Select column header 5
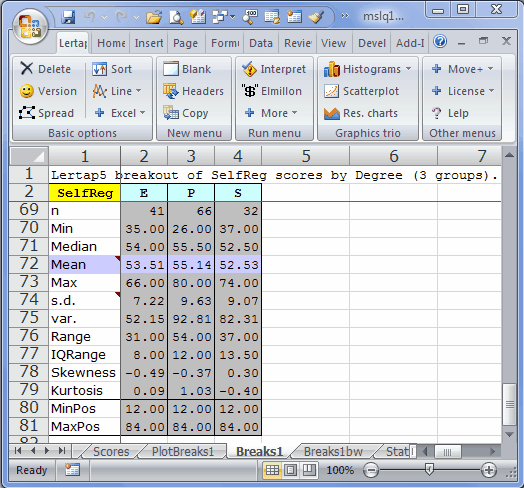This screenshot has width=524, height=488. tap(305, 156)
